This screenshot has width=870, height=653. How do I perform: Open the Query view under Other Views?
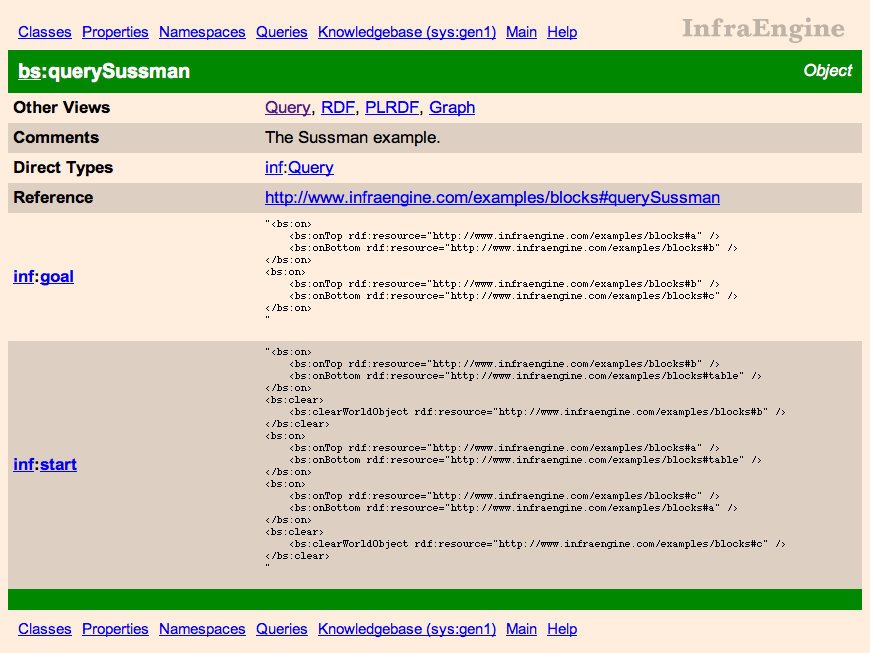[287, 108]
